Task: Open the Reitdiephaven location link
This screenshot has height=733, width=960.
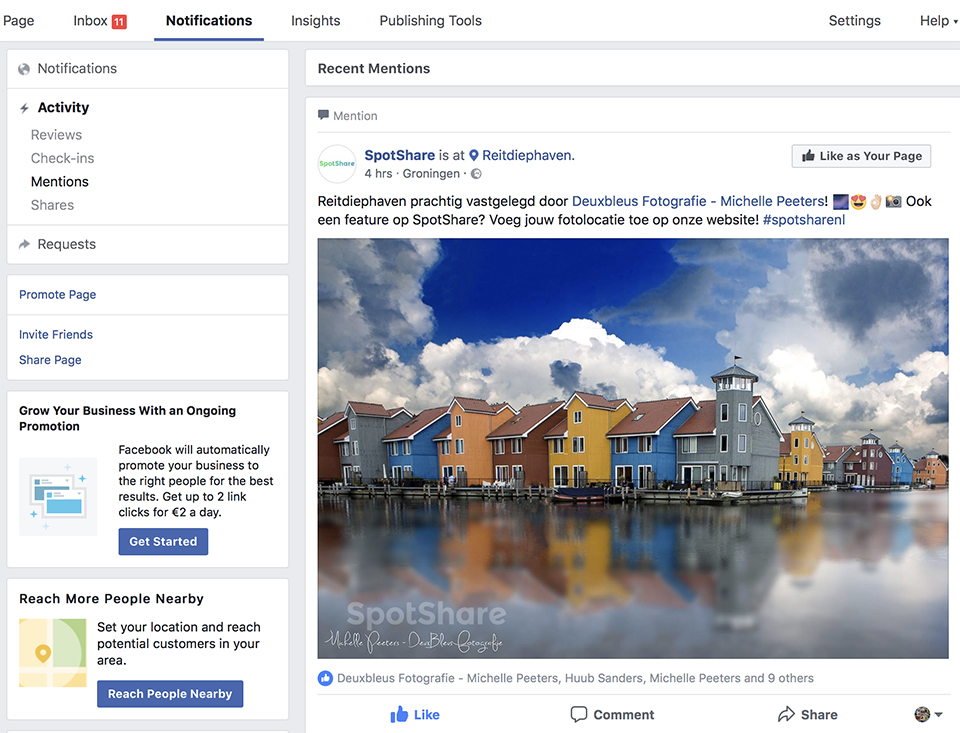Action: coord(528,156)
